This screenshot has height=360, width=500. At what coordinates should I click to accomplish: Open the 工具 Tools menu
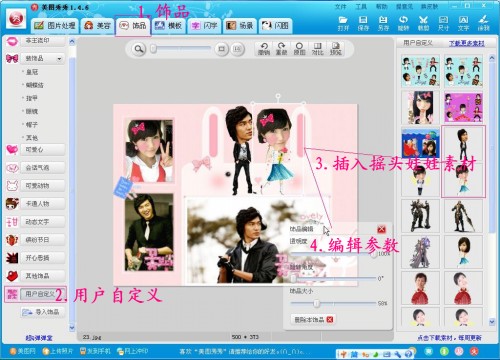click(x=361, y=7)
